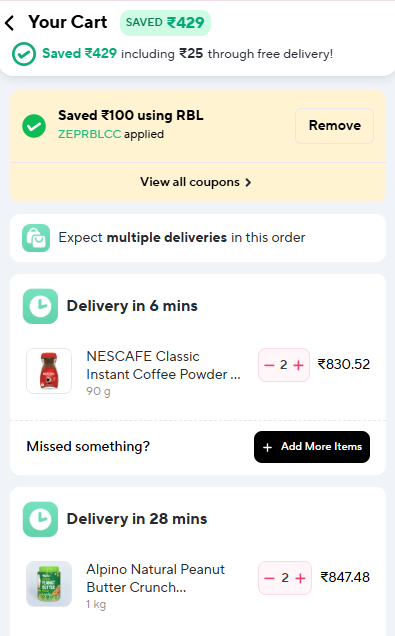Remove the applied ZEPRBLCC coupon
395x636 pixels.
[x=335, y=126]
